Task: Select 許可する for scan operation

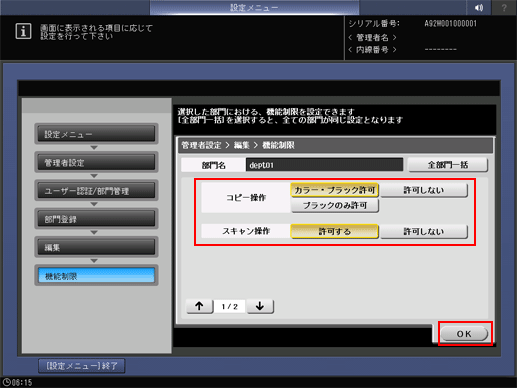Action: tap(334, 231)
